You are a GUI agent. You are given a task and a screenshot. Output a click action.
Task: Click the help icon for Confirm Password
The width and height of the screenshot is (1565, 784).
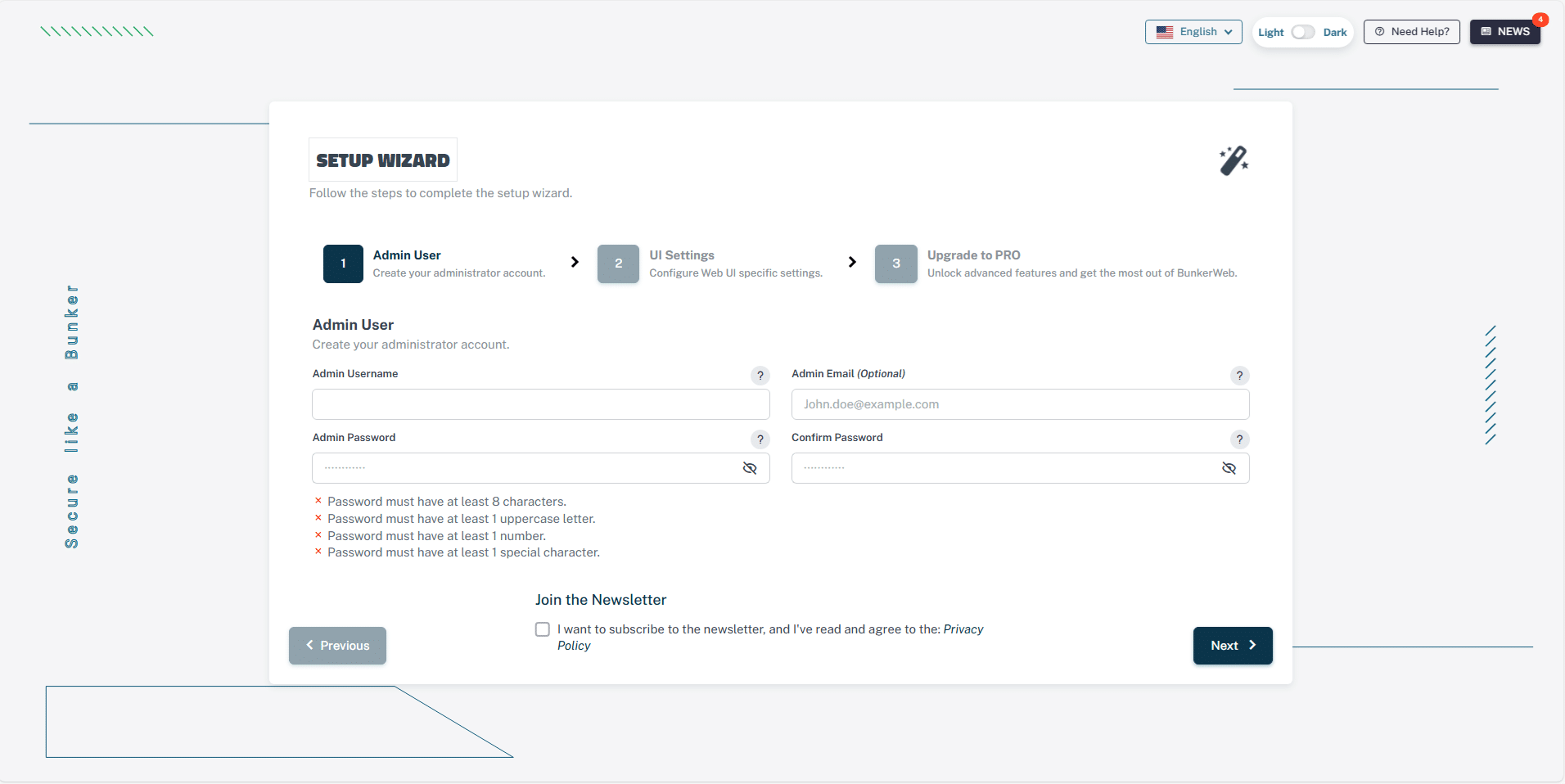pyautogui.click(x=1239, y=439)
